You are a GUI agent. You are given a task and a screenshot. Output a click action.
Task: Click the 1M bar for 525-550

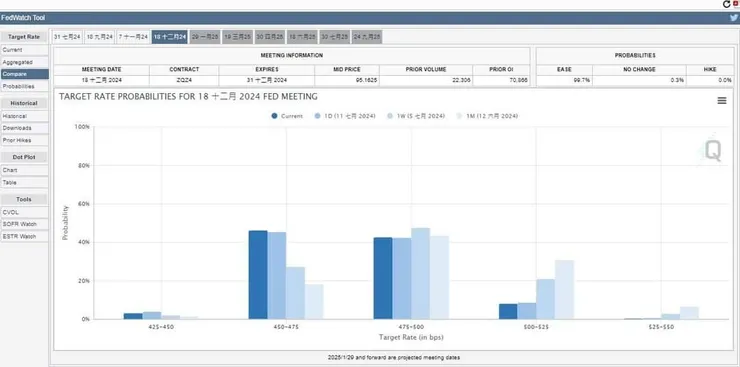(x=689, y=313)
